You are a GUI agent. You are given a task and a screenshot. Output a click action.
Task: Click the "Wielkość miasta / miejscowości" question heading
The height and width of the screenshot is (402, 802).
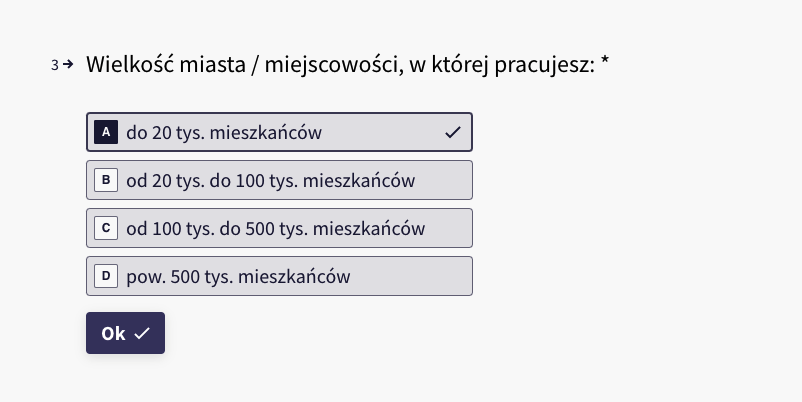(242, 65)
